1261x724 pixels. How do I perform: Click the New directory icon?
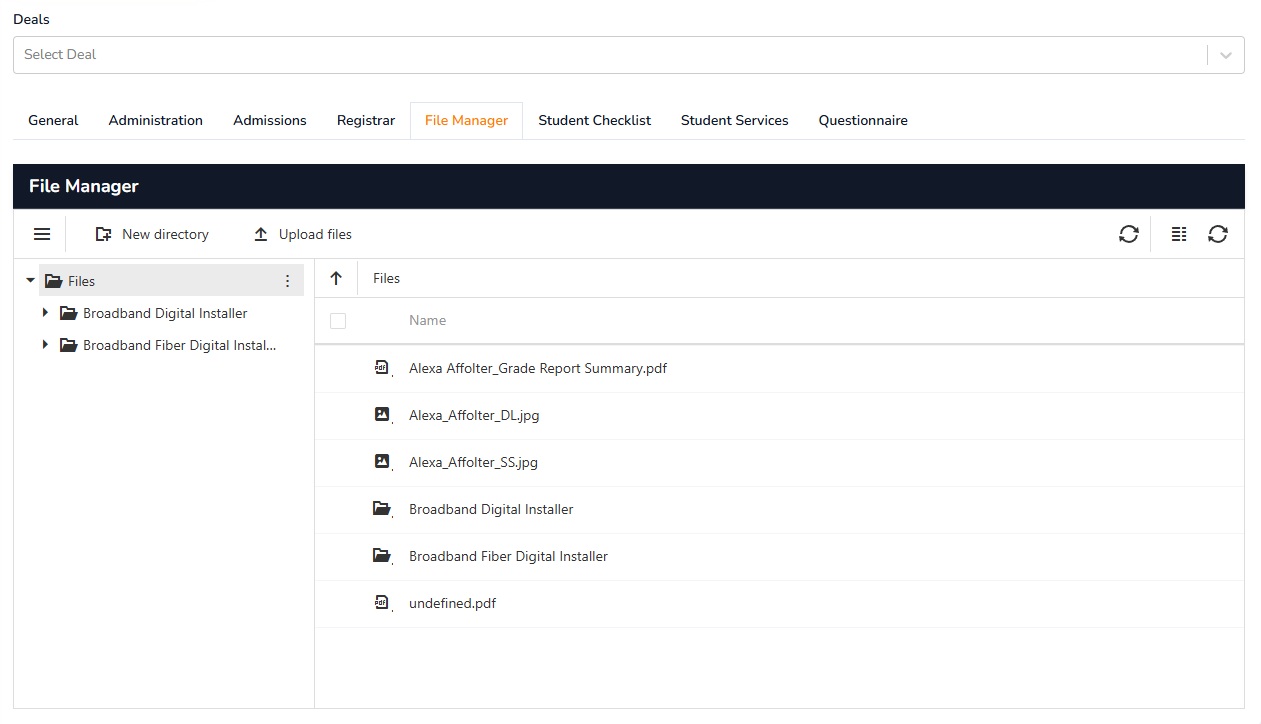point(103,233)
